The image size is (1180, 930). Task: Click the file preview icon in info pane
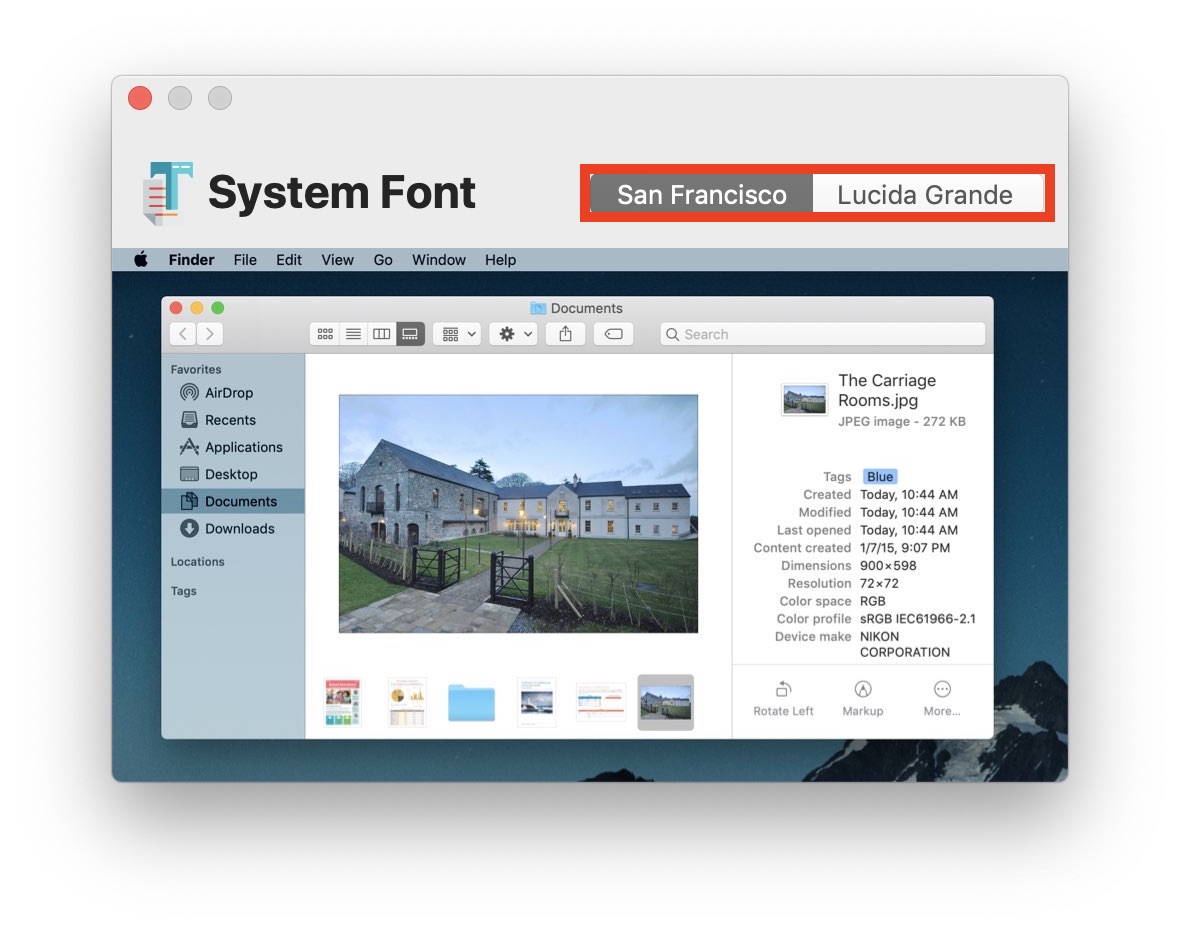click(804, 400)
